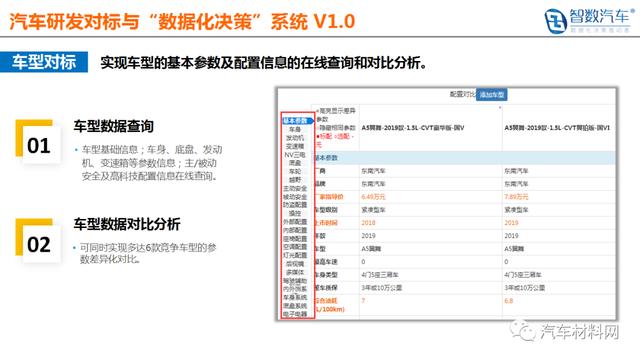Screen dimensions: 640x360
Task: Go to the 操控 category
Action: [x=295, y=213]
